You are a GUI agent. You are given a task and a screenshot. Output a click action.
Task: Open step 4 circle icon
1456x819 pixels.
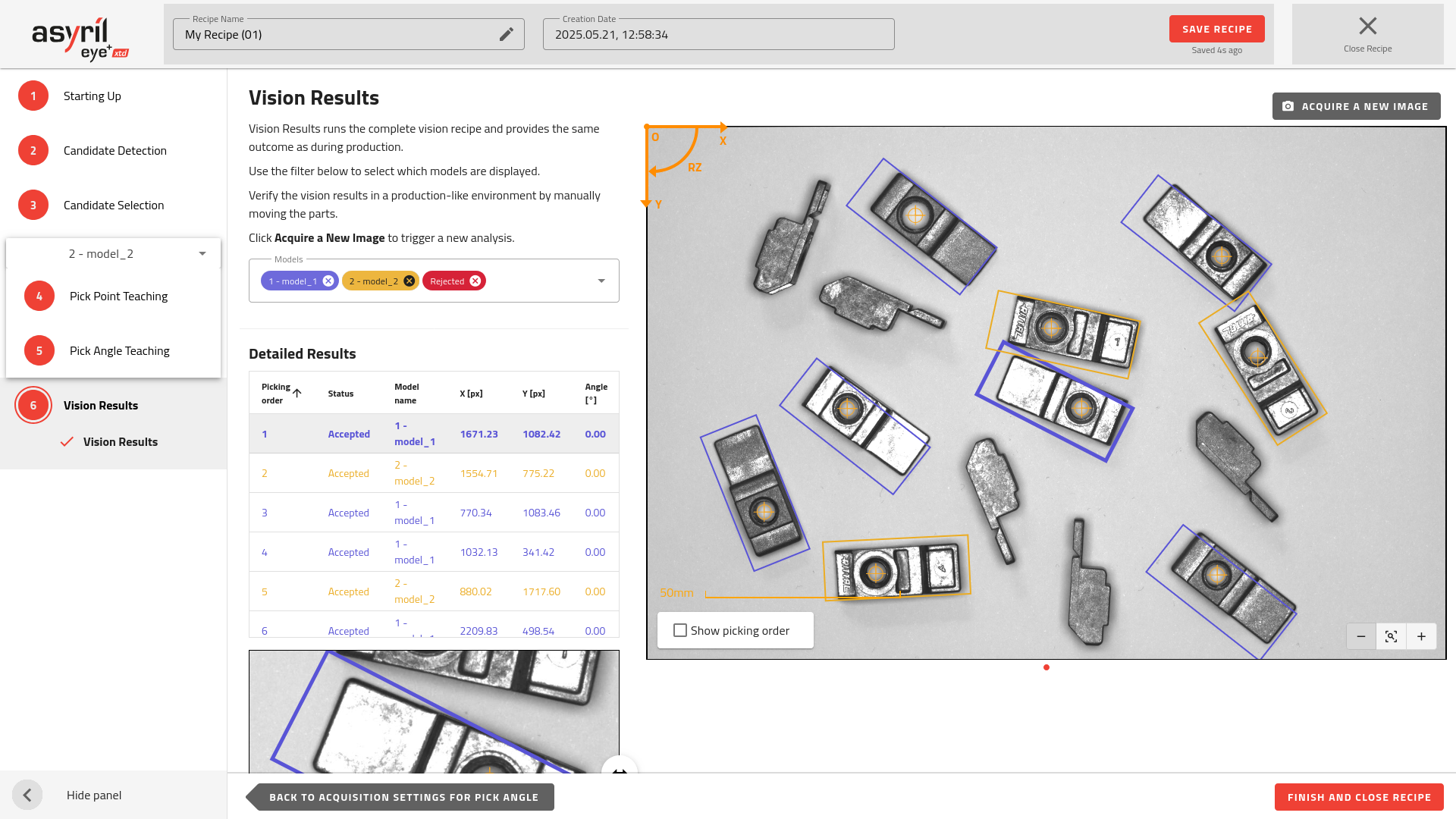(39, 297)
